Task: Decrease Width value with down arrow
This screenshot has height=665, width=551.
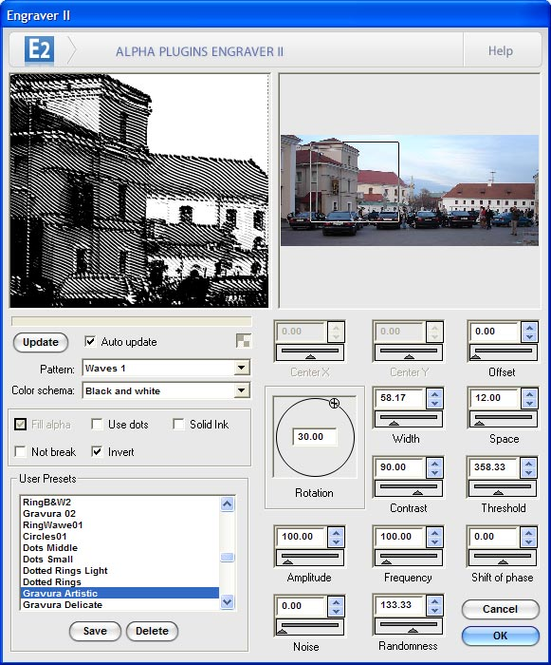Action: 435,403
